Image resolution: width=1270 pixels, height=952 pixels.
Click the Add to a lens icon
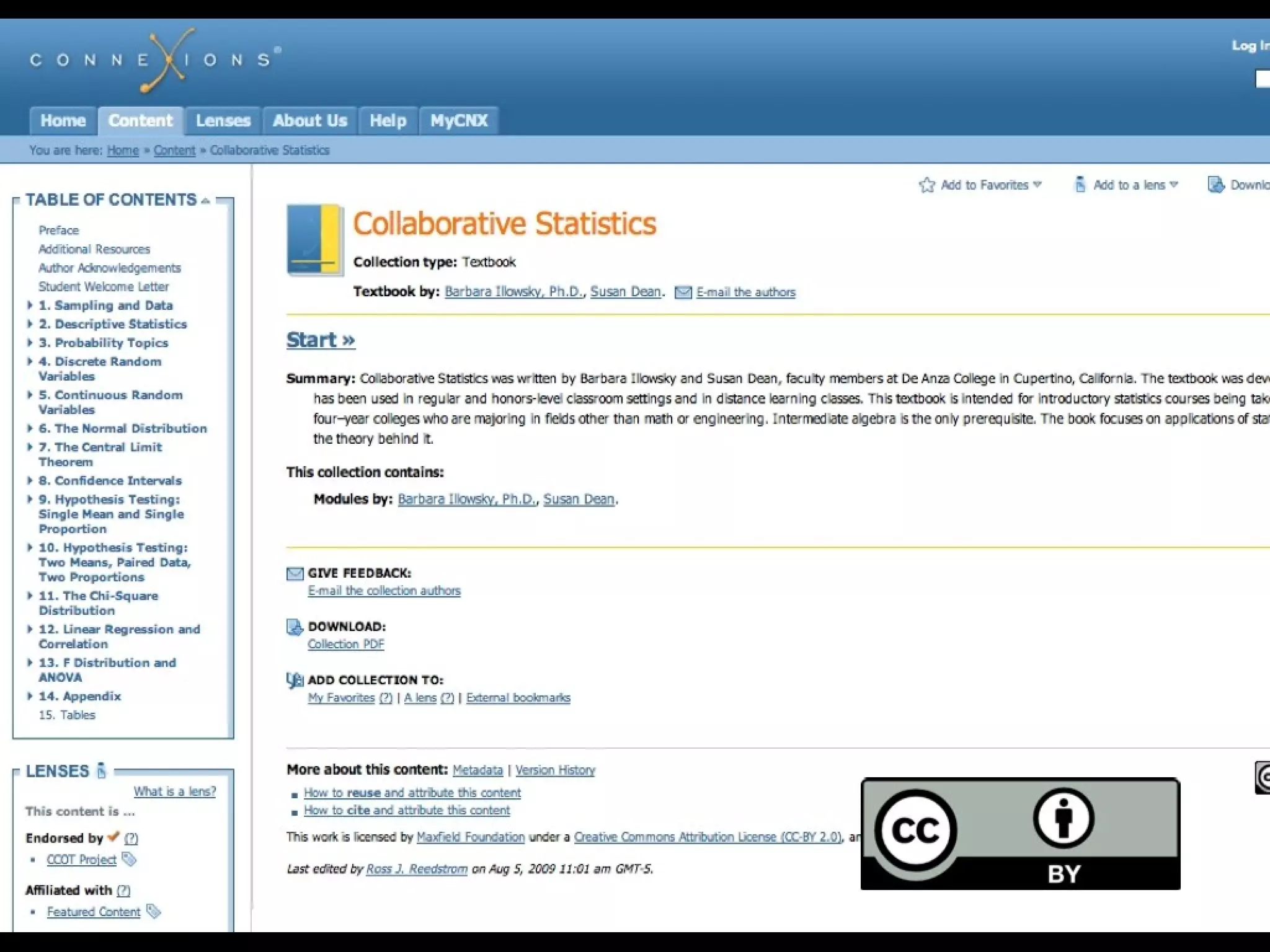pyautogui.click(x=1080, y=185)
